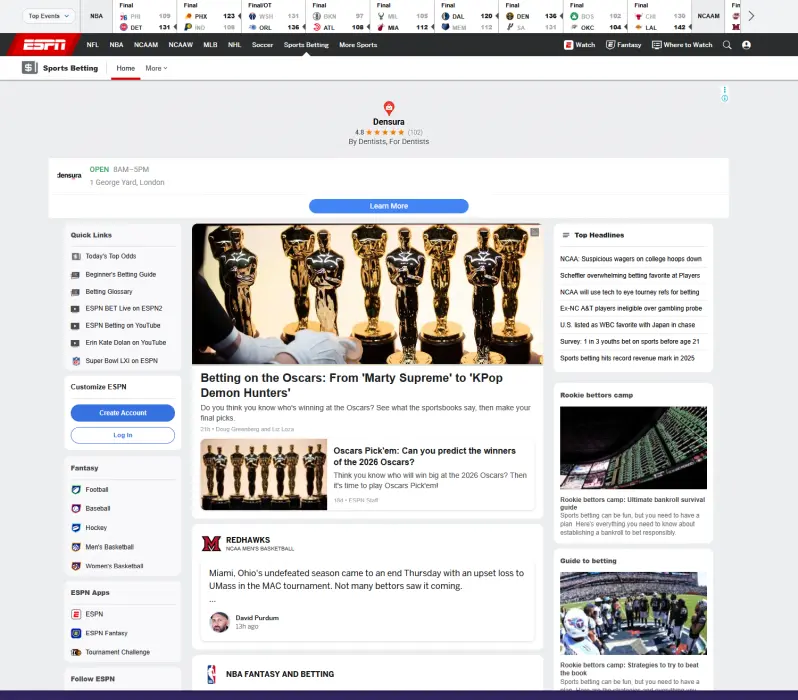
Task: Click the ESPN Betting on YouTube video icon
Action: coord(75,326)
